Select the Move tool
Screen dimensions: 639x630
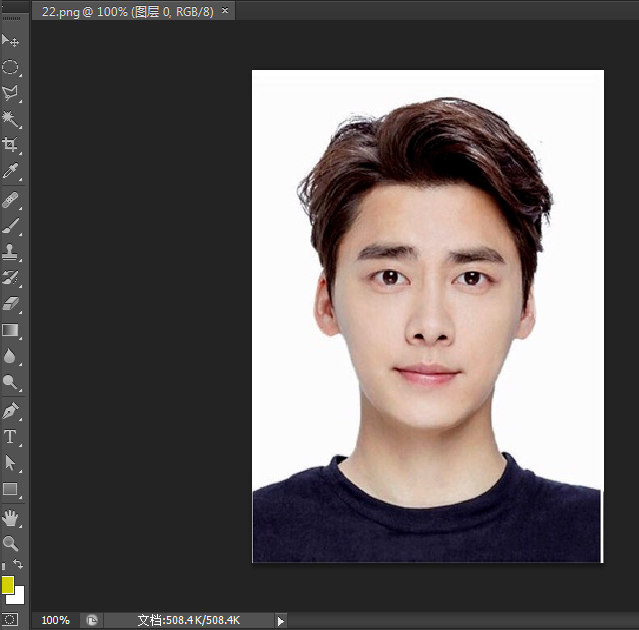coord(10,41)
